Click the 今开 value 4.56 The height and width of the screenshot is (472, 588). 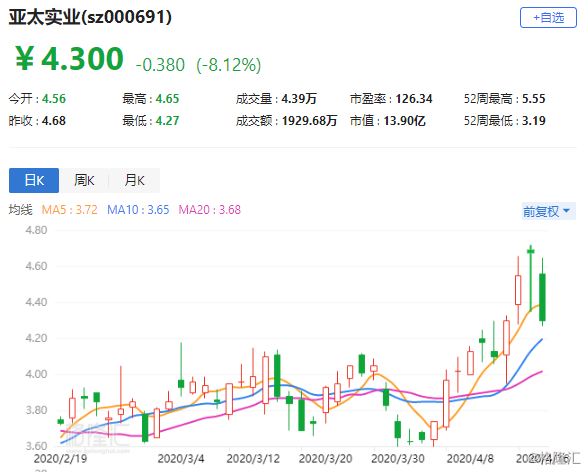(x=54, y=99)
